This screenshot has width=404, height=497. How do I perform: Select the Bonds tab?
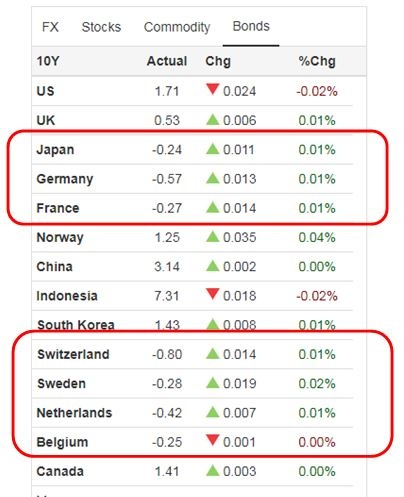[x=251, y=26]
